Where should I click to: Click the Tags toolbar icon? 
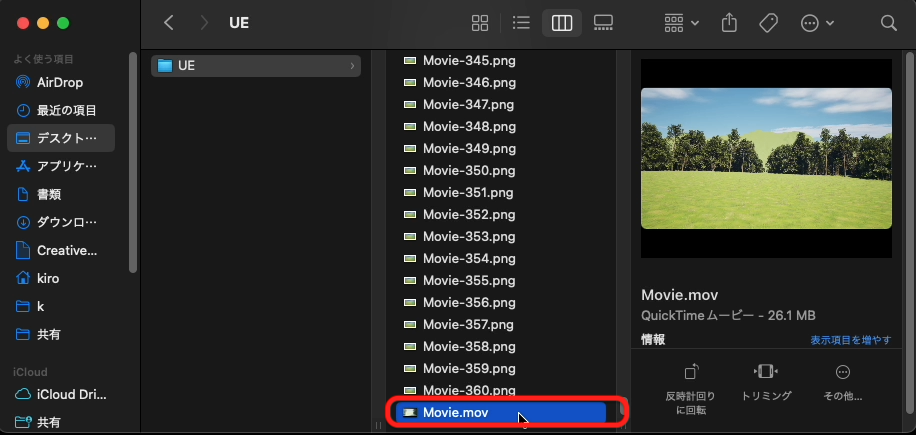(768, 23)
